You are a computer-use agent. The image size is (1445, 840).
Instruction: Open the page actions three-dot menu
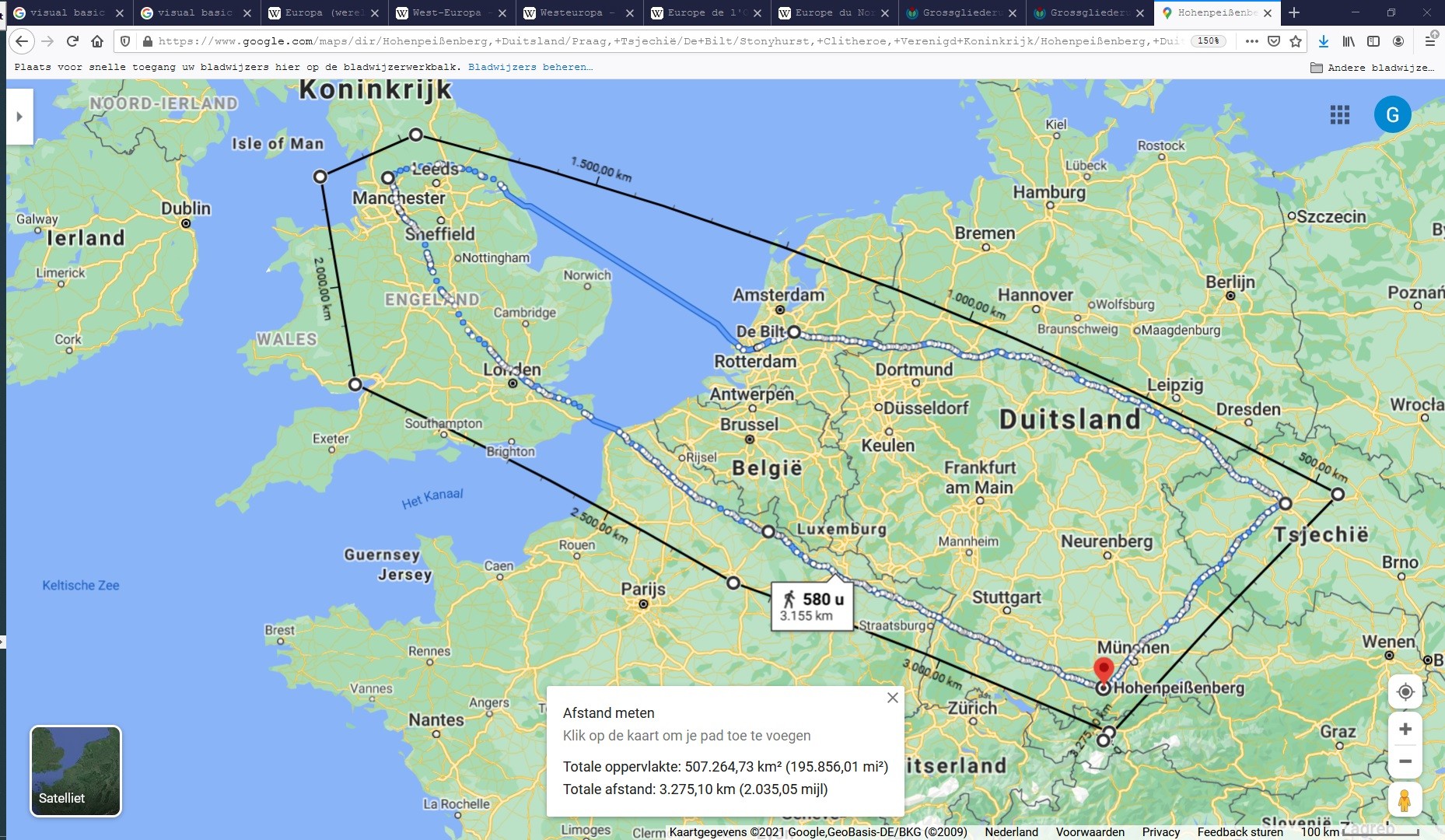click(1251, 41)
